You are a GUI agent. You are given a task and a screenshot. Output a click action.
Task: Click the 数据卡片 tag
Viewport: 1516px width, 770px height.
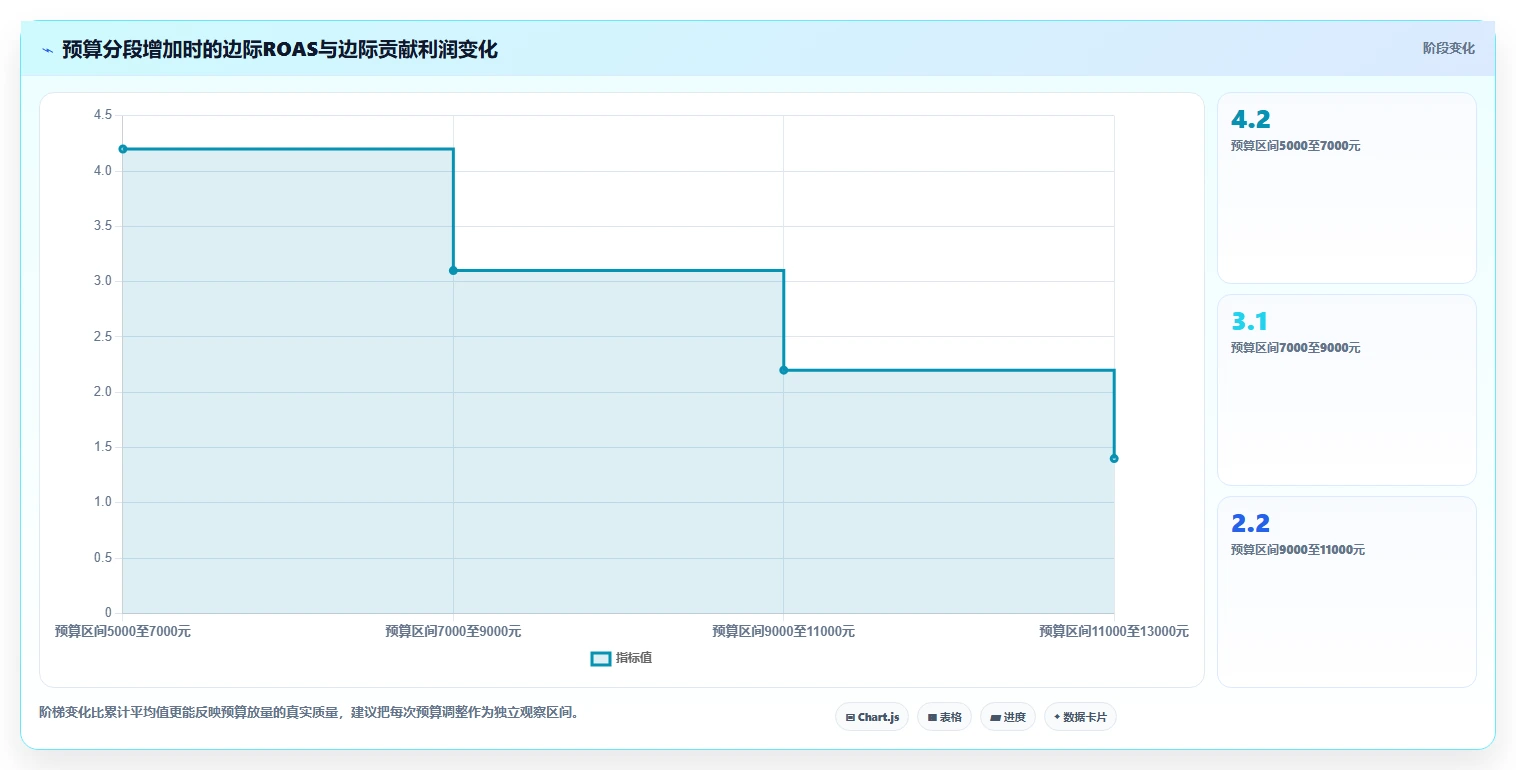pos(1080,717)
